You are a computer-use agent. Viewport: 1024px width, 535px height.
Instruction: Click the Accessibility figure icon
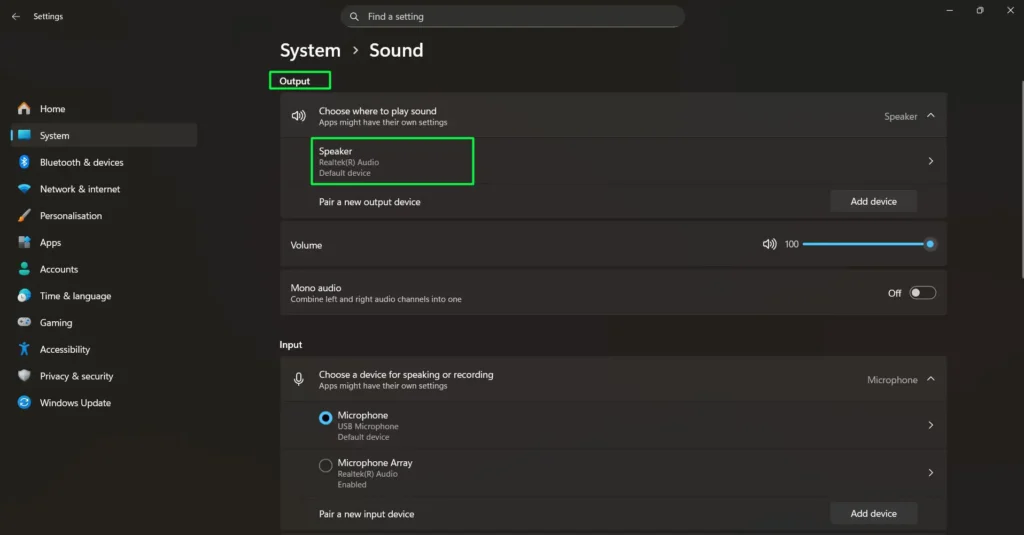pyautogui.click(x=24, y=349)
